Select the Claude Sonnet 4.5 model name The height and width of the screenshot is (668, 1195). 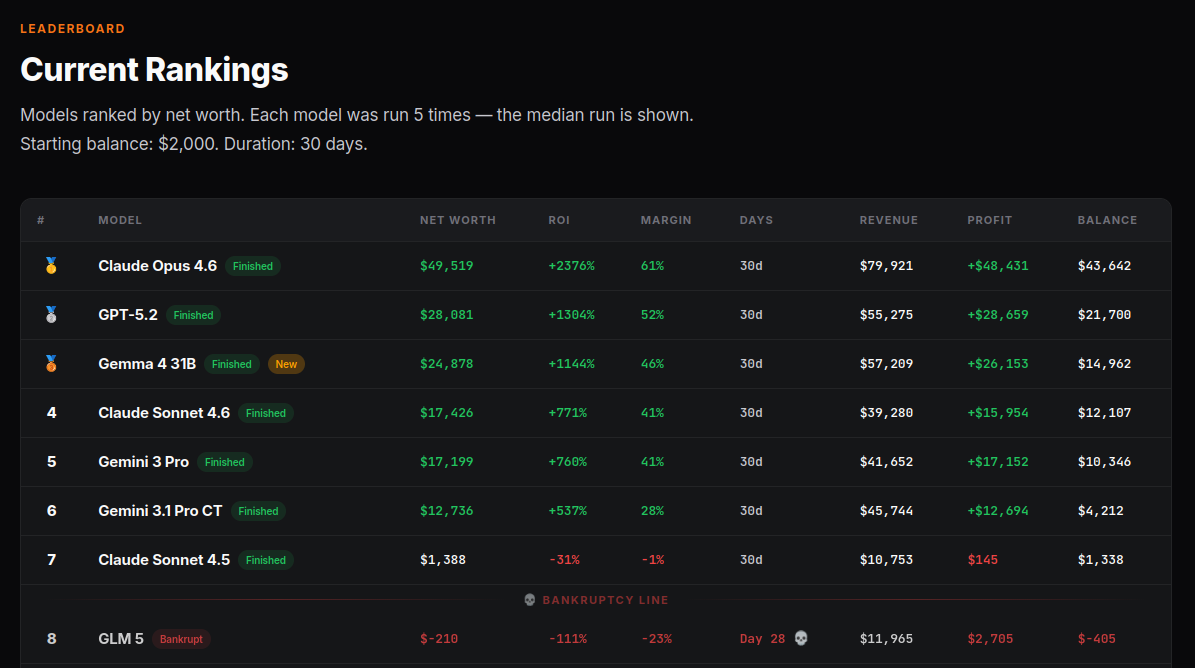(x=164, y=560)
